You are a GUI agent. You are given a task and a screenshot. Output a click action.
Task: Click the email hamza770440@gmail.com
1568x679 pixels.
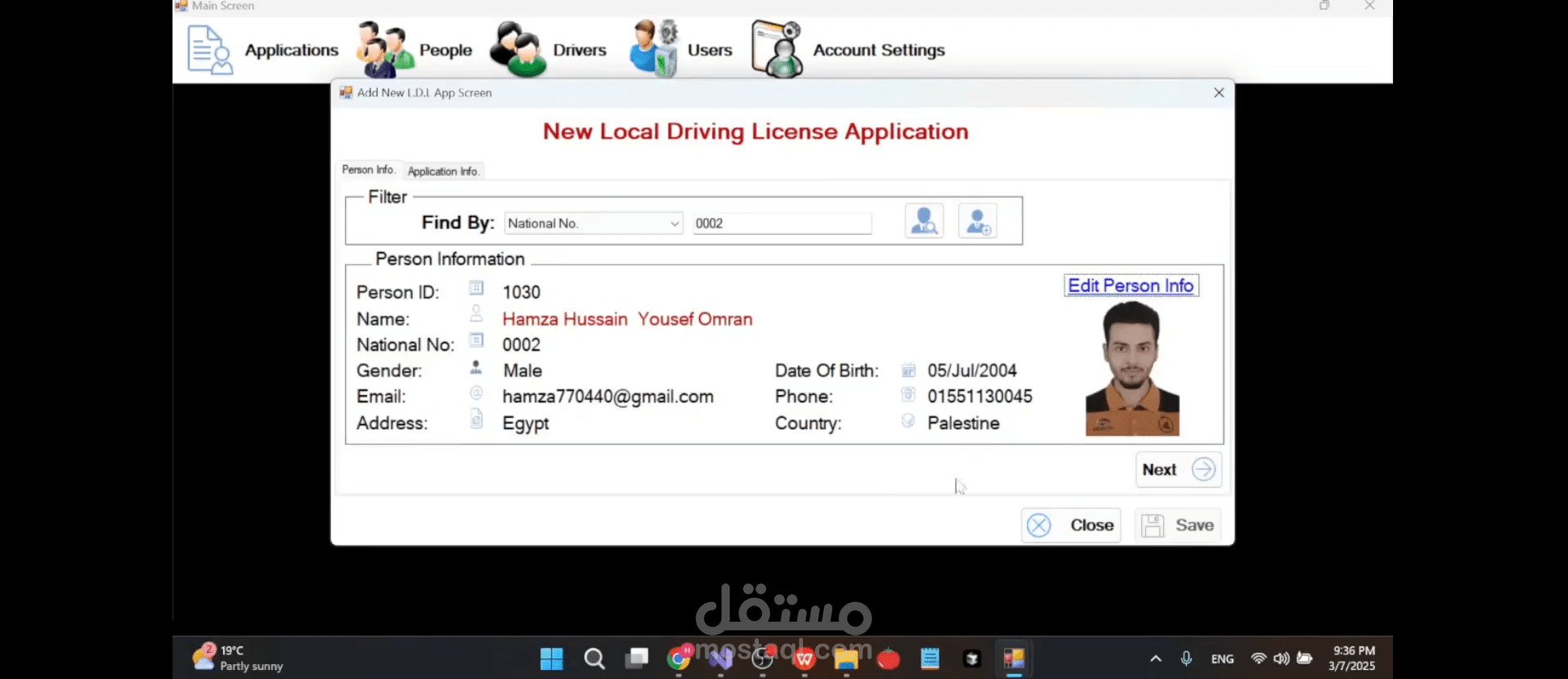tap(608, 397)
